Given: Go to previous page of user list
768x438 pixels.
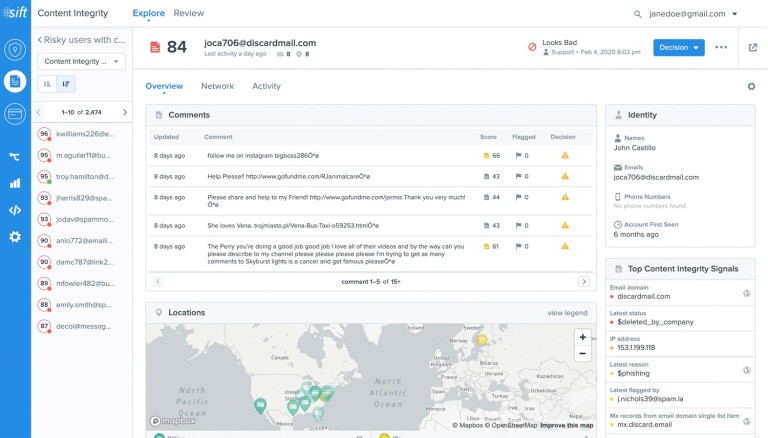Looking at the screenshot, I should pos(39,112).
